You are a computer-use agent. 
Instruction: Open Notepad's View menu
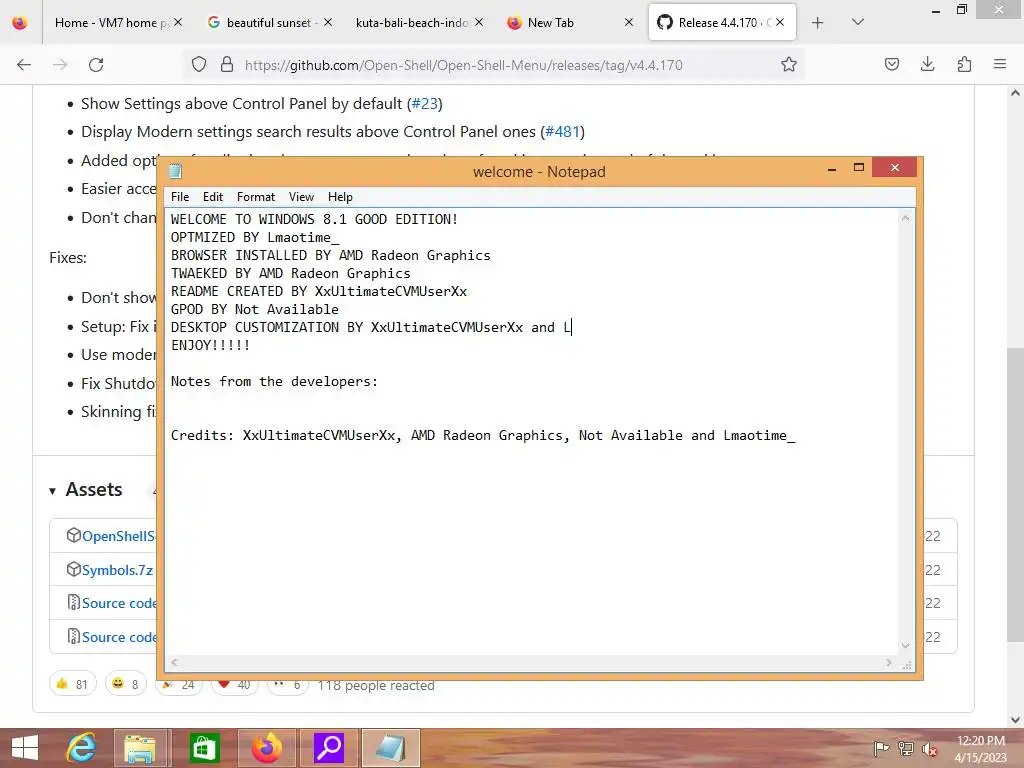tap(301, 197)
